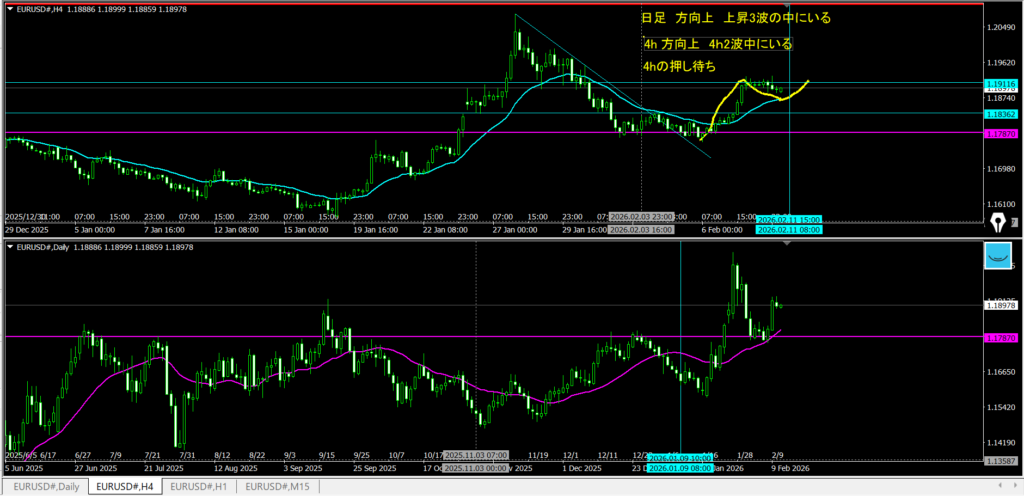The image size is (1024, 496).
Task: Open the EURUSD#,H4 chart title dropdown arrow
Action: 9,8
